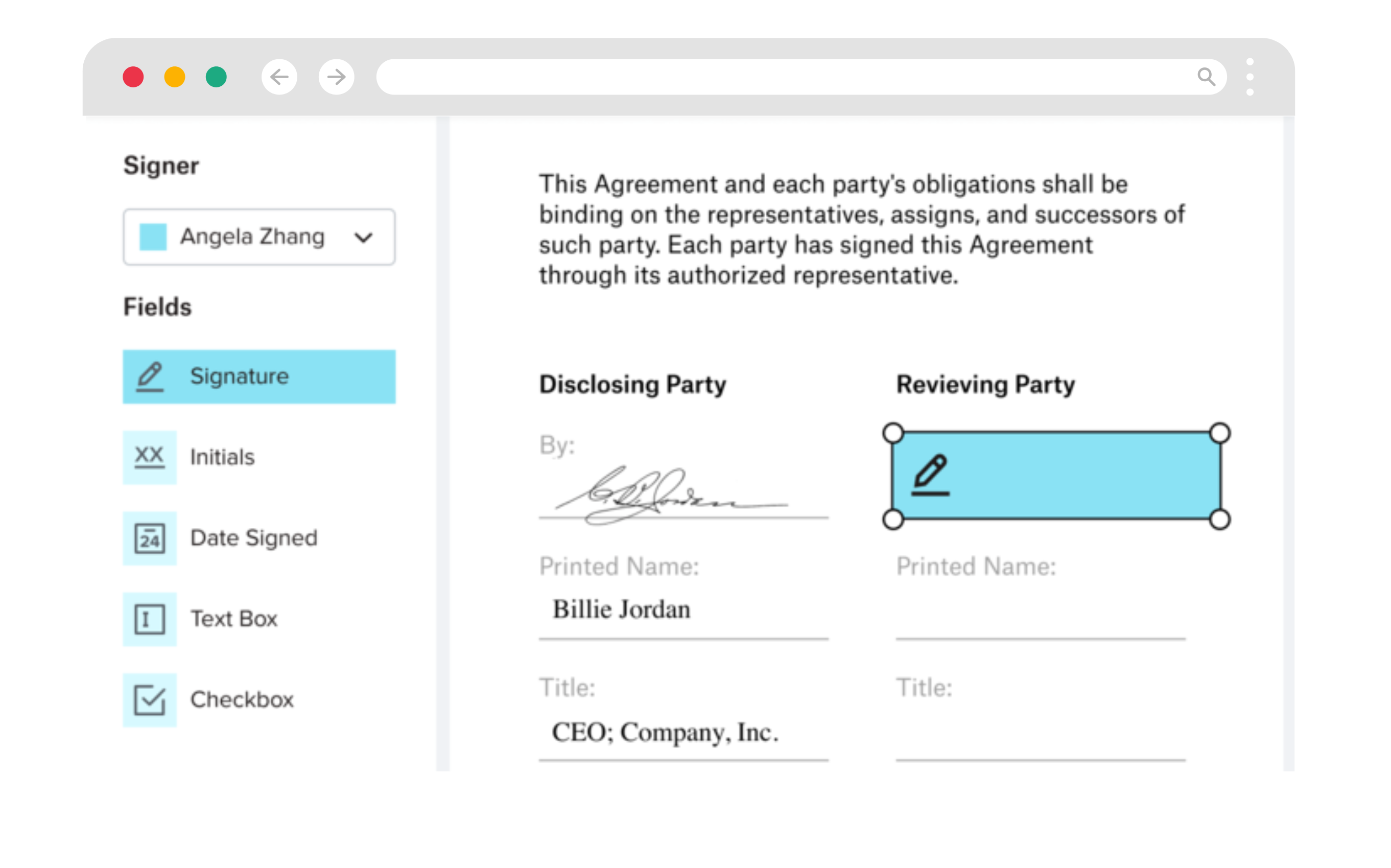Click the search magnifier in address bar

(1206, 77)
